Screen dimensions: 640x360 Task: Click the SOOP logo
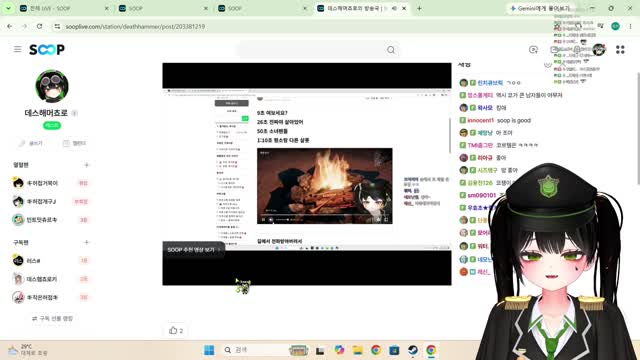(x=47, y=49)
